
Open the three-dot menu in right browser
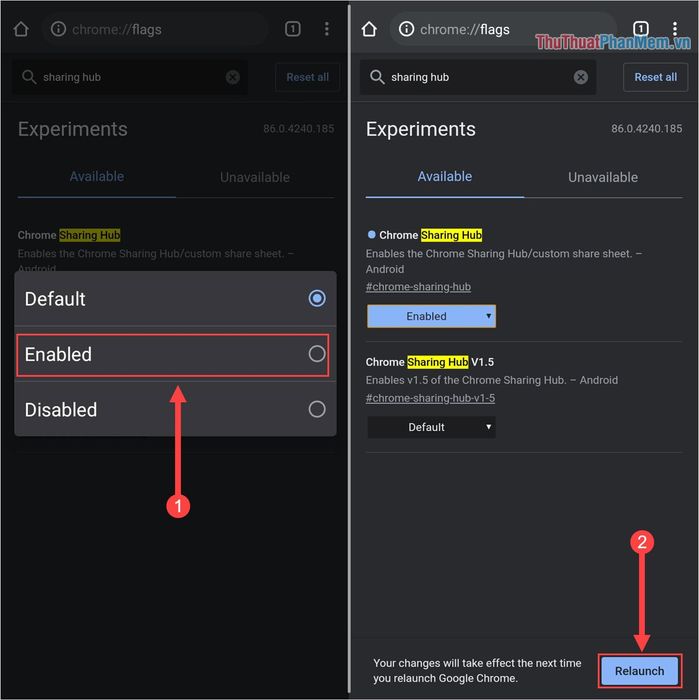click(x=675, y=29)
